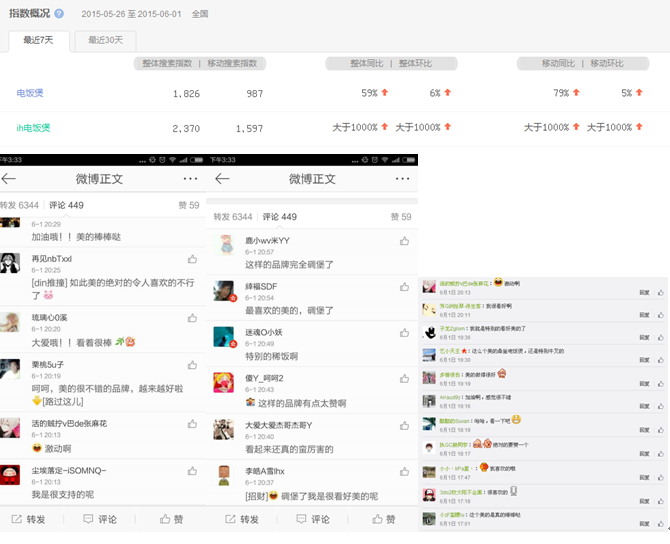Viewport: 670px width, 544px height.
Task: Like the comment by 大爱大爱杰哥杰哥Y
Action: click(x=404, y=426)
